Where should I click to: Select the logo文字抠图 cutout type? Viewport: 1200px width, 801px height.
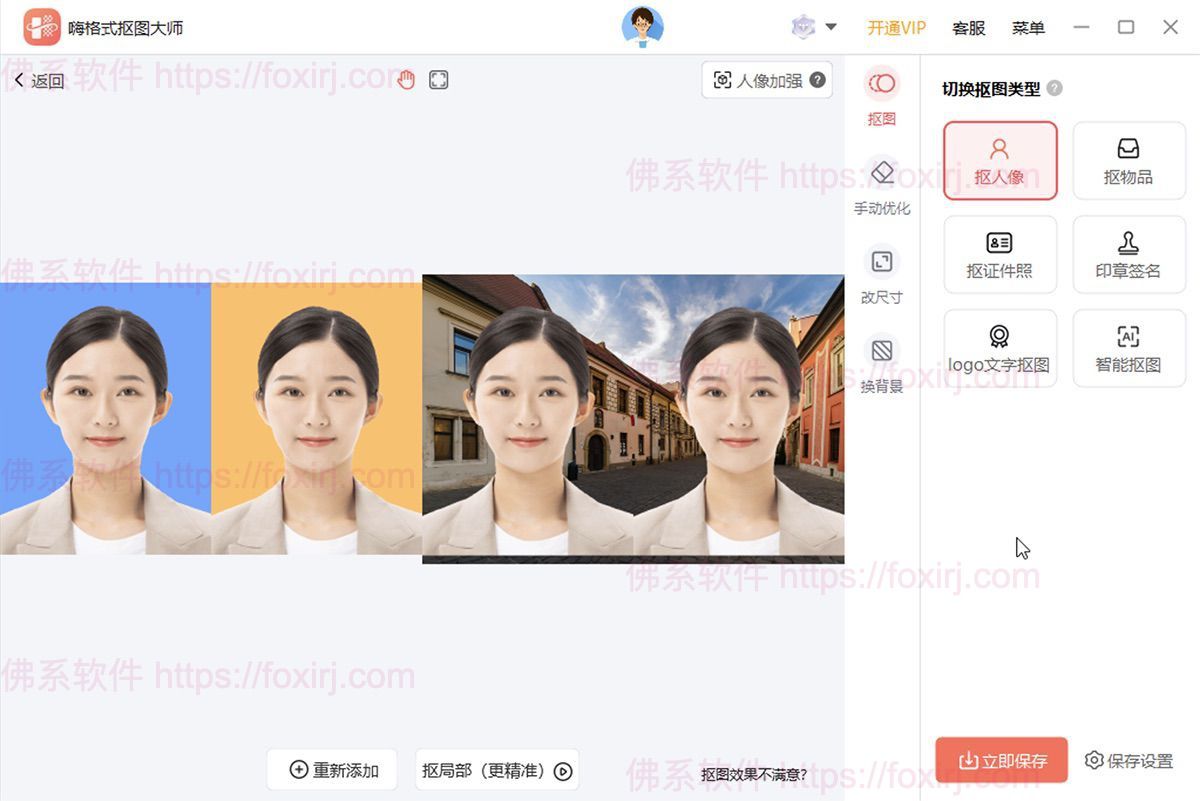(1000, 347)
